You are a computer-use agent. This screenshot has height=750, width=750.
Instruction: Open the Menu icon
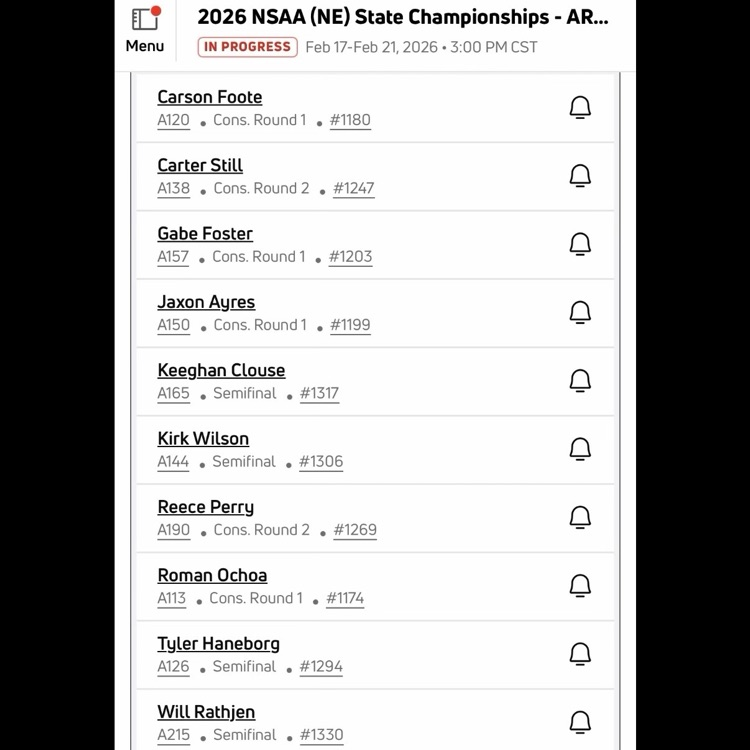pyautogui.click(x=145, y=30)
